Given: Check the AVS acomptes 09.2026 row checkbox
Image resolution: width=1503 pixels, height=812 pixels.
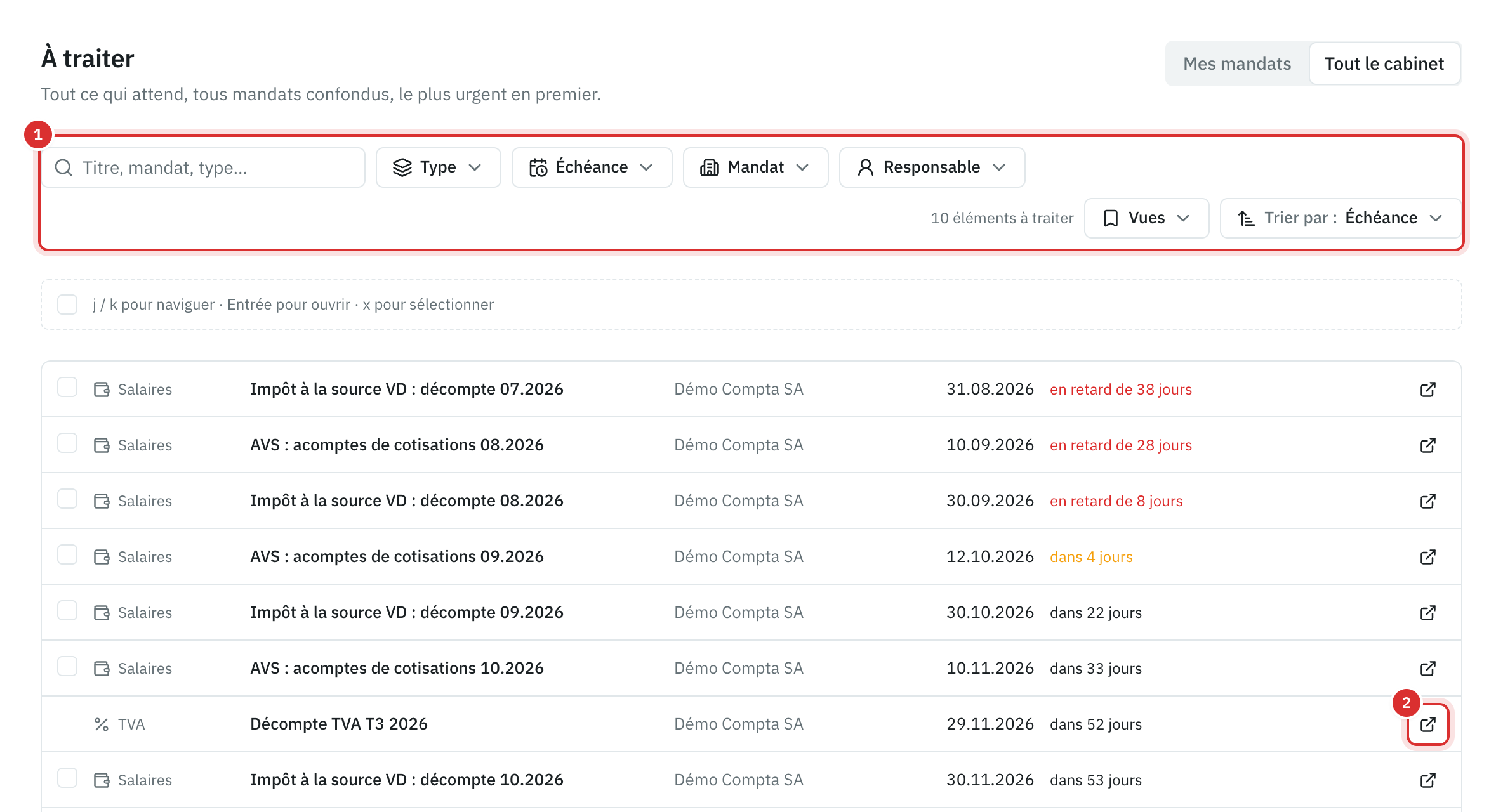Looking at the screenshot, I should 67,555.
